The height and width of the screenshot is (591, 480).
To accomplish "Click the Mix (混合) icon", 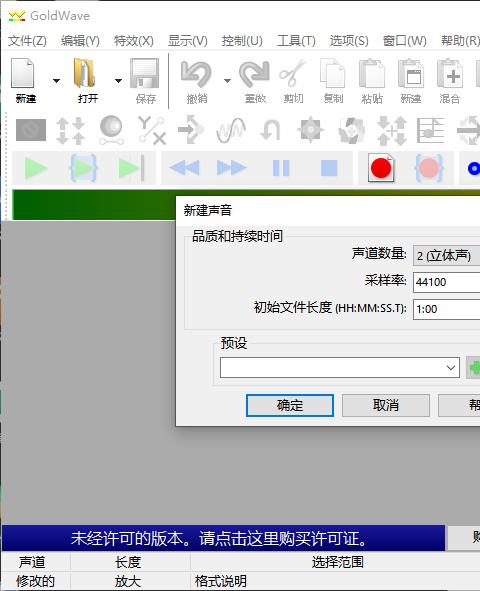I will click(449, 73).
